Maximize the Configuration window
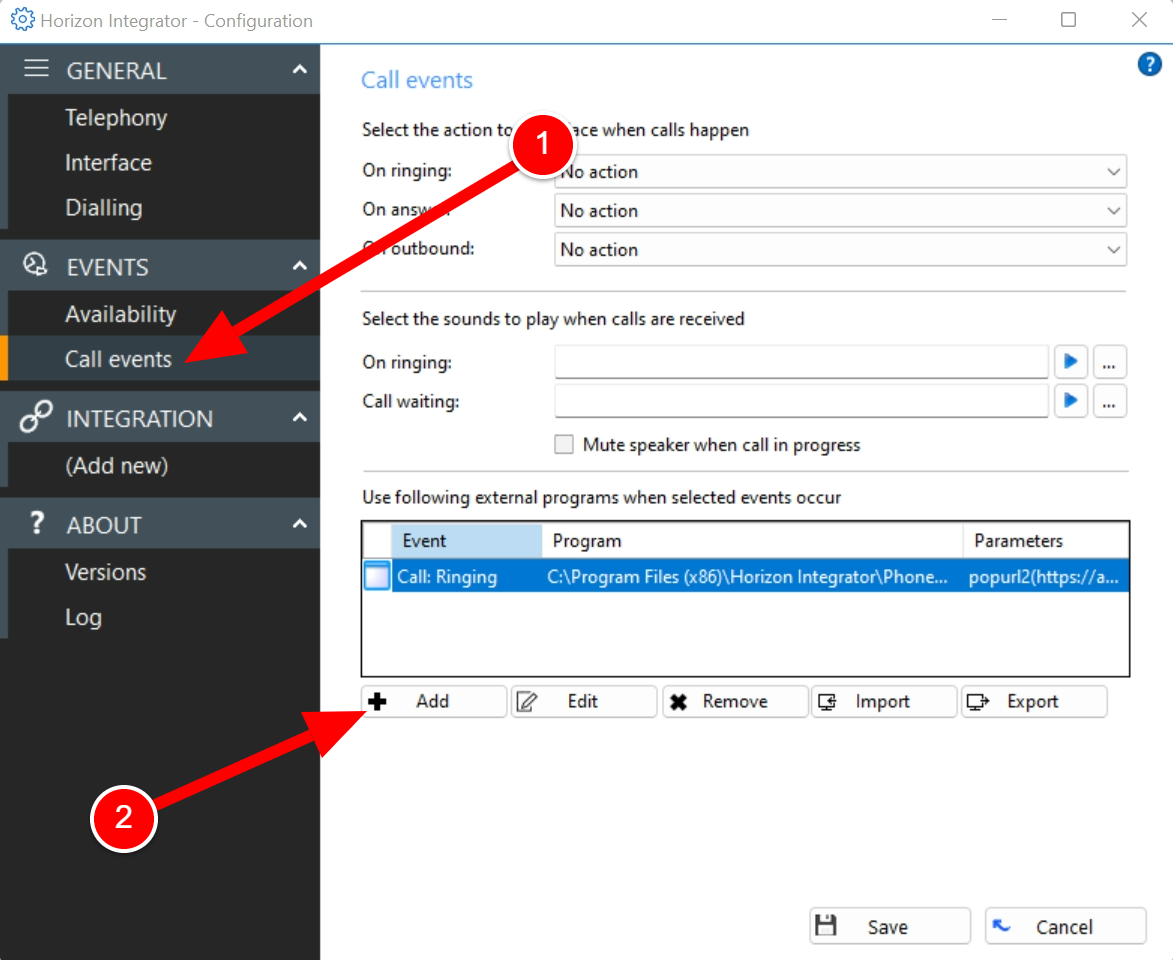The width and height of the screenshot is (1173, 960). point(1068,20)
